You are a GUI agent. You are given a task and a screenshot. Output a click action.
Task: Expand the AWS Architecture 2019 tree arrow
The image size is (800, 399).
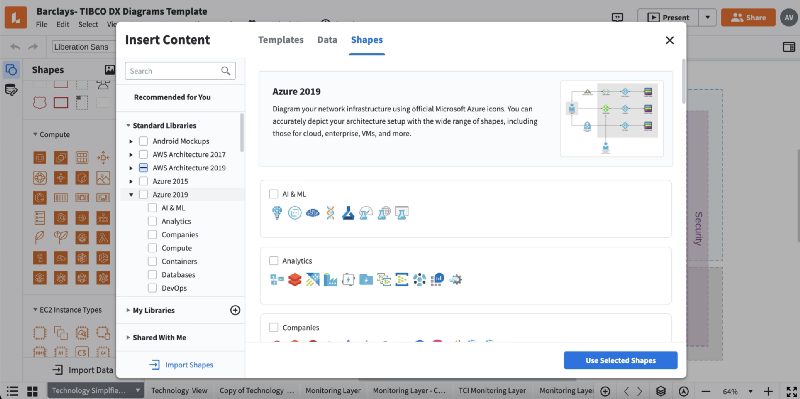131,168
